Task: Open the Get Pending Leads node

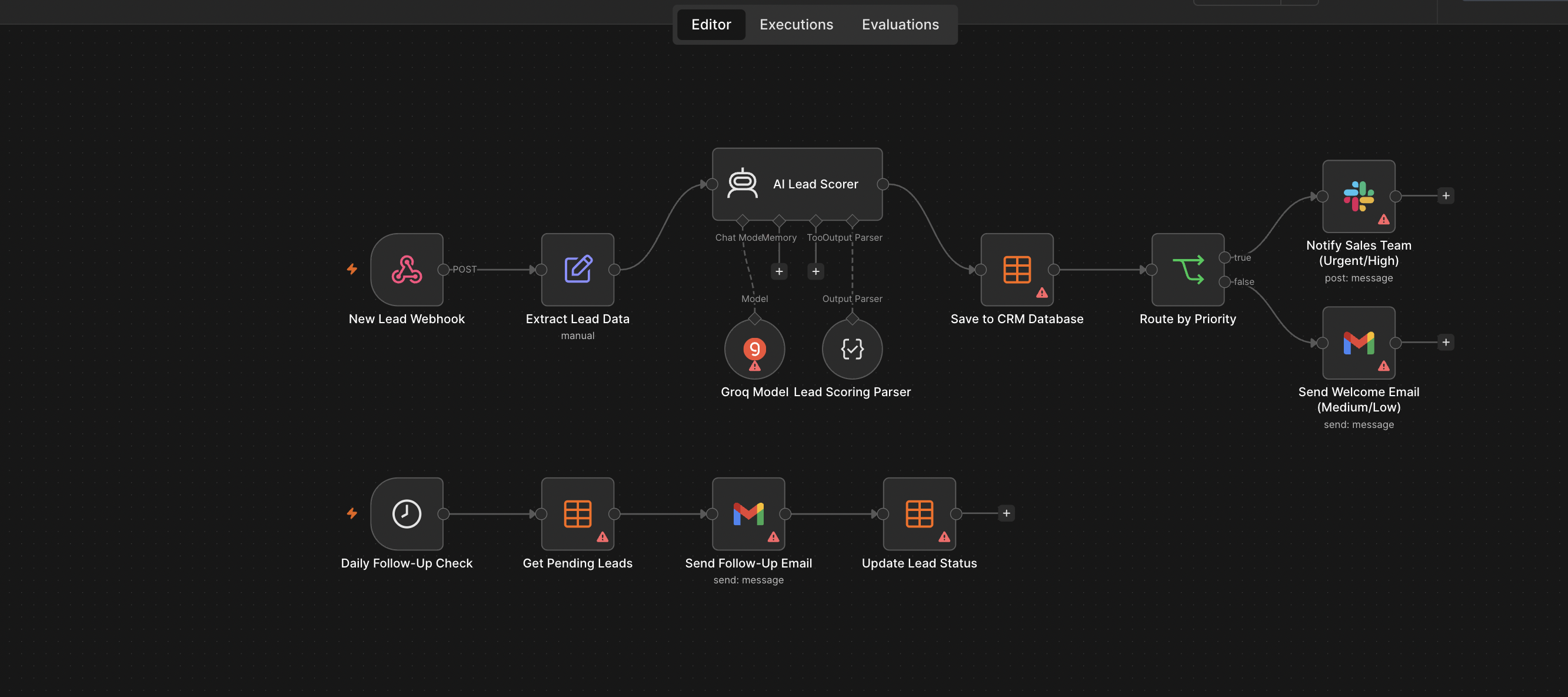Action: 578,513
